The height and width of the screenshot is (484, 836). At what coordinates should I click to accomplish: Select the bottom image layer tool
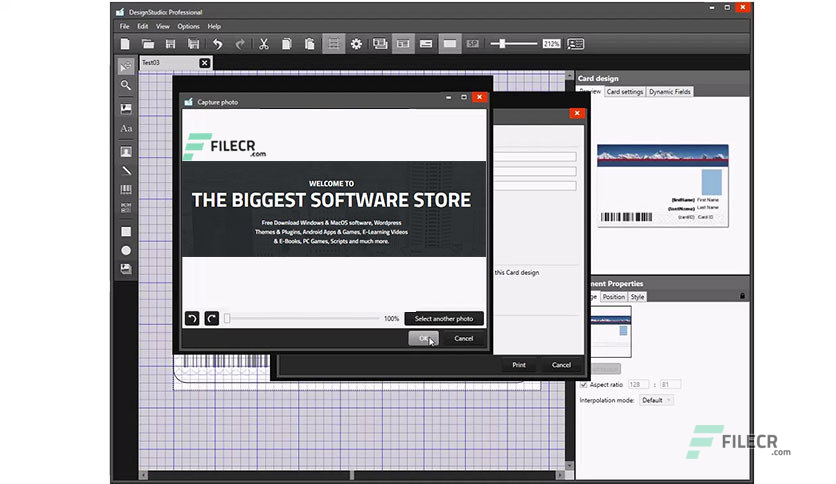coord(126,269)
